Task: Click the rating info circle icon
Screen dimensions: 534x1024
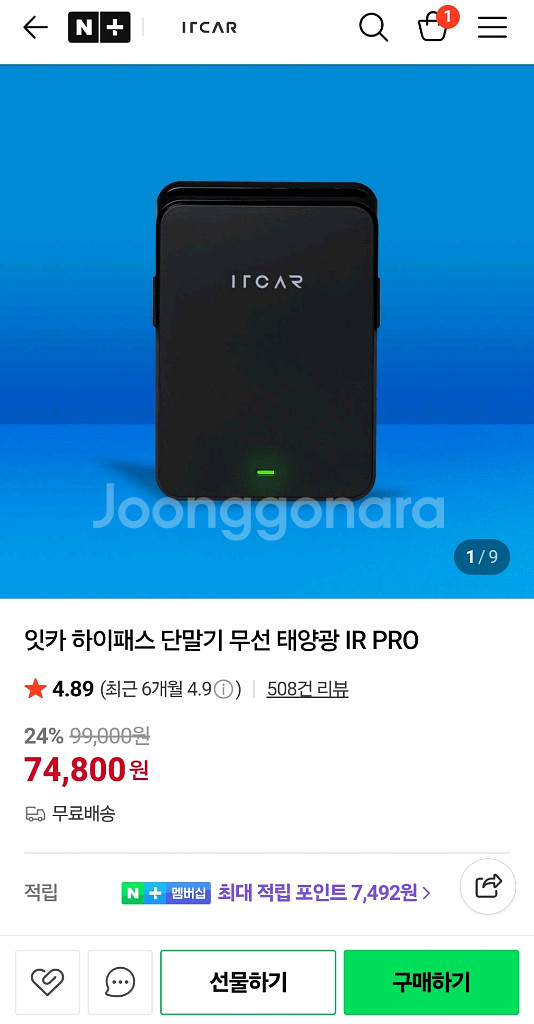Action: [x=224, y=689]
